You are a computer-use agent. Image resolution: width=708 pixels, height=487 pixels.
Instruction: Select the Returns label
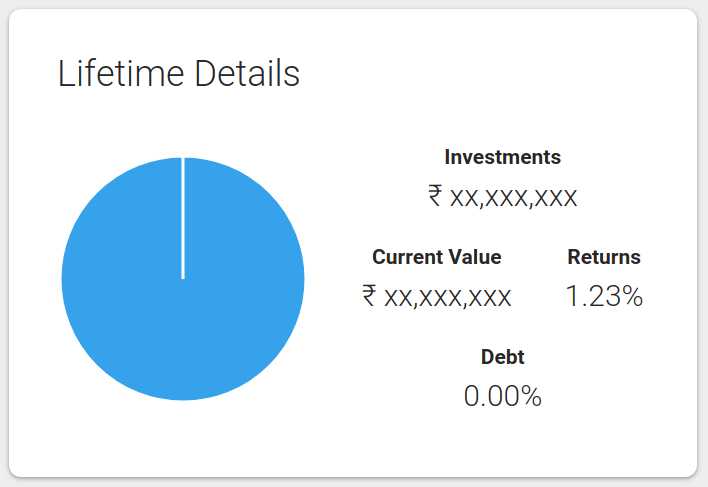(604, 257)
